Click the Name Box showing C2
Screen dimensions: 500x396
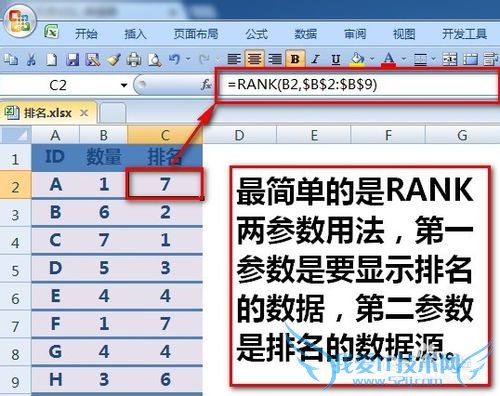[x=59, y=85]
